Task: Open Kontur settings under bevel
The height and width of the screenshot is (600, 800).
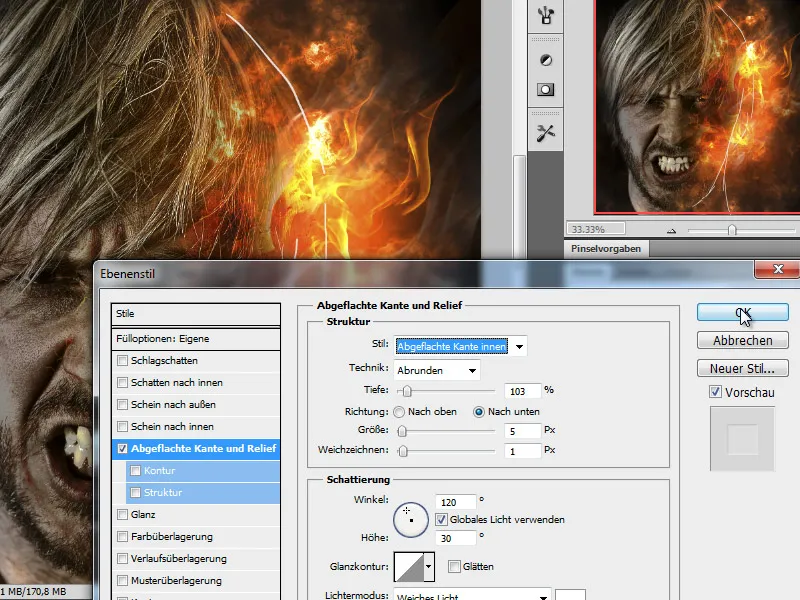Action: [159, 470]
